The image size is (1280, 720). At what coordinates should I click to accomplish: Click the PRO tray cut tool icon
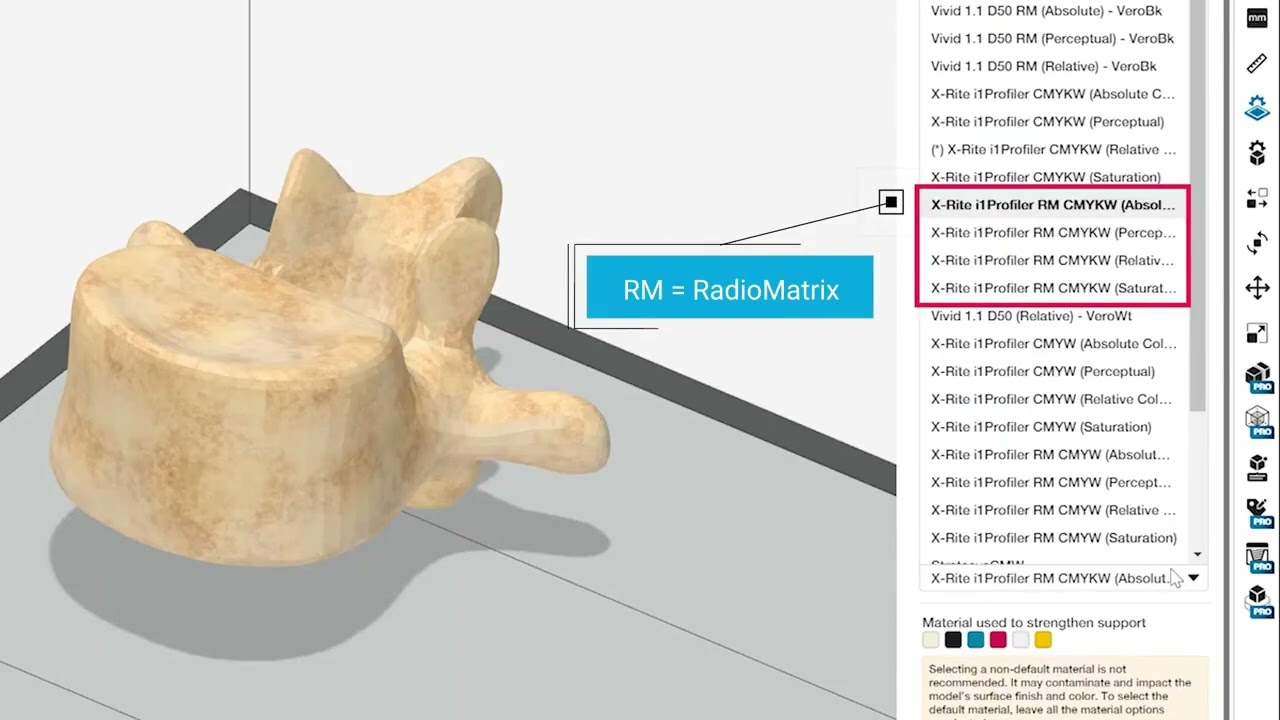(x=1258, y=558)
